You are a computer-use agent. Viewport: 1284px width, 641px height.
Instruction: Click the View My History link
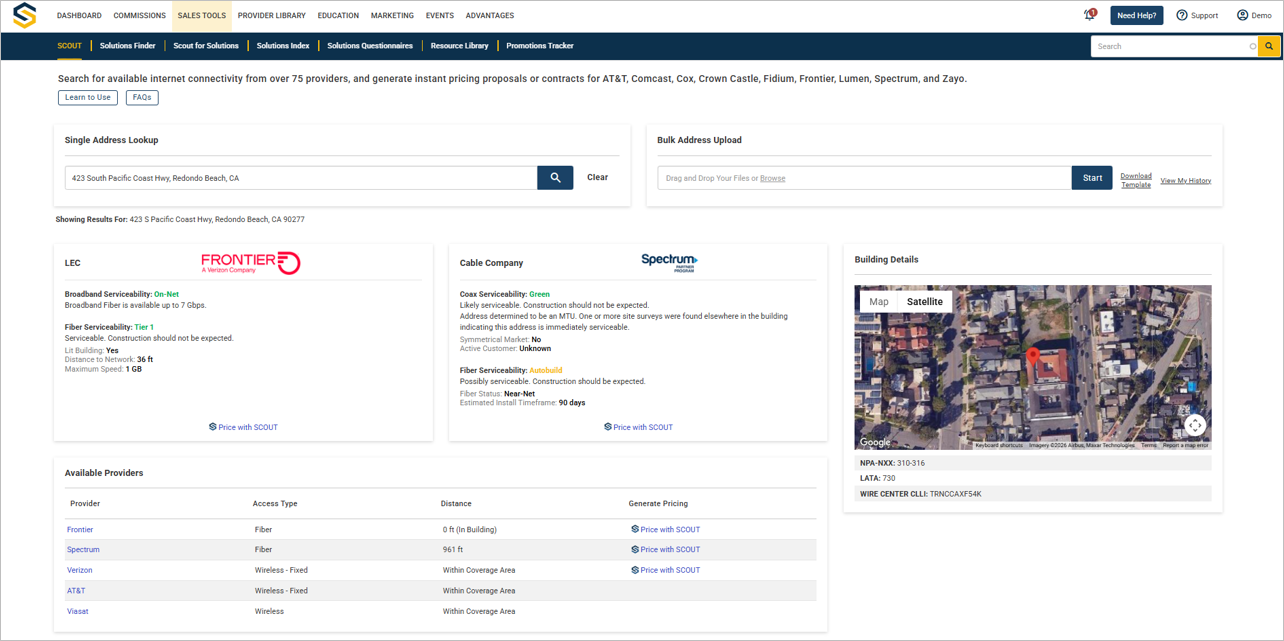(1186, 180)
